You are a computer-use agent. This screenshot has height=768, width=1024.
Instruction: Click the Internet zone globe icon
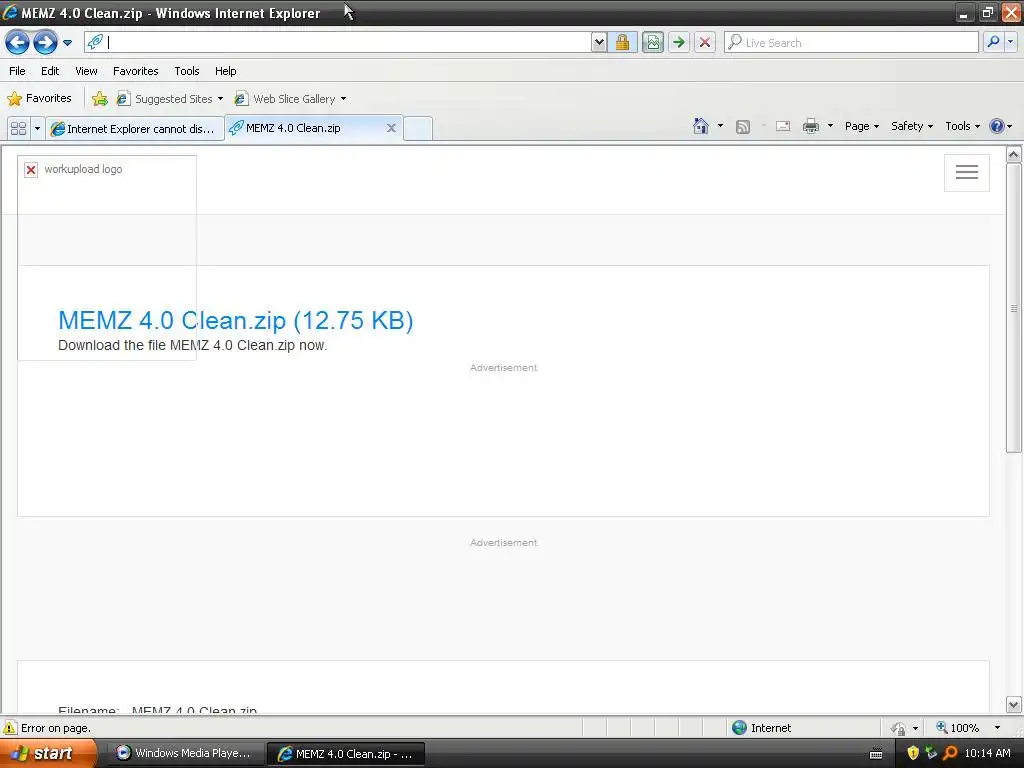(739, 728)
